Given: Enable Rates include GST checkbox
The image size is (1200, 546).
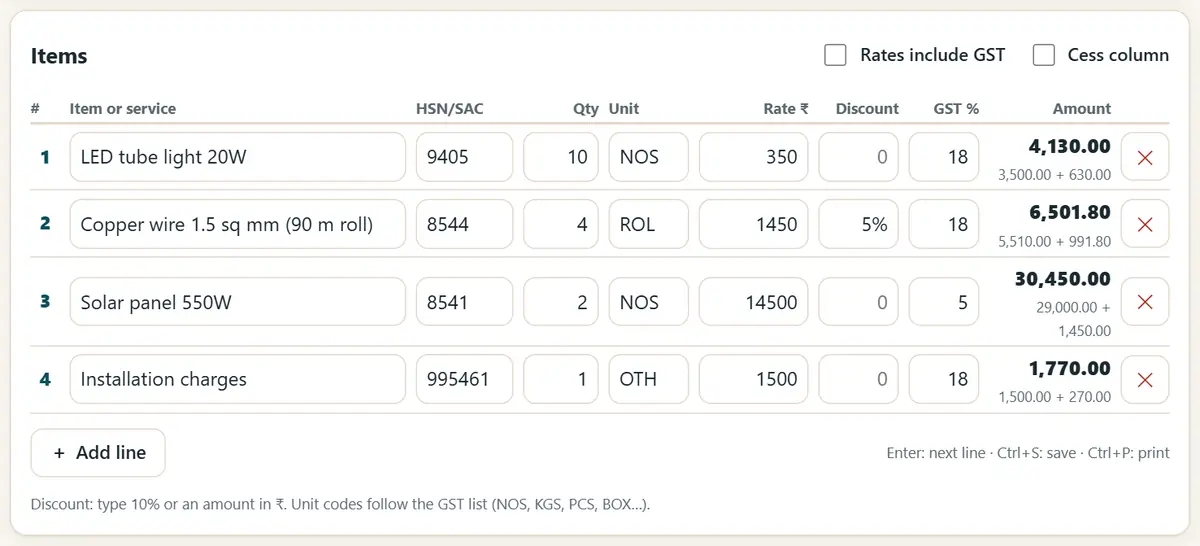Looking at the screenshot, I should (x=835, y=55).
